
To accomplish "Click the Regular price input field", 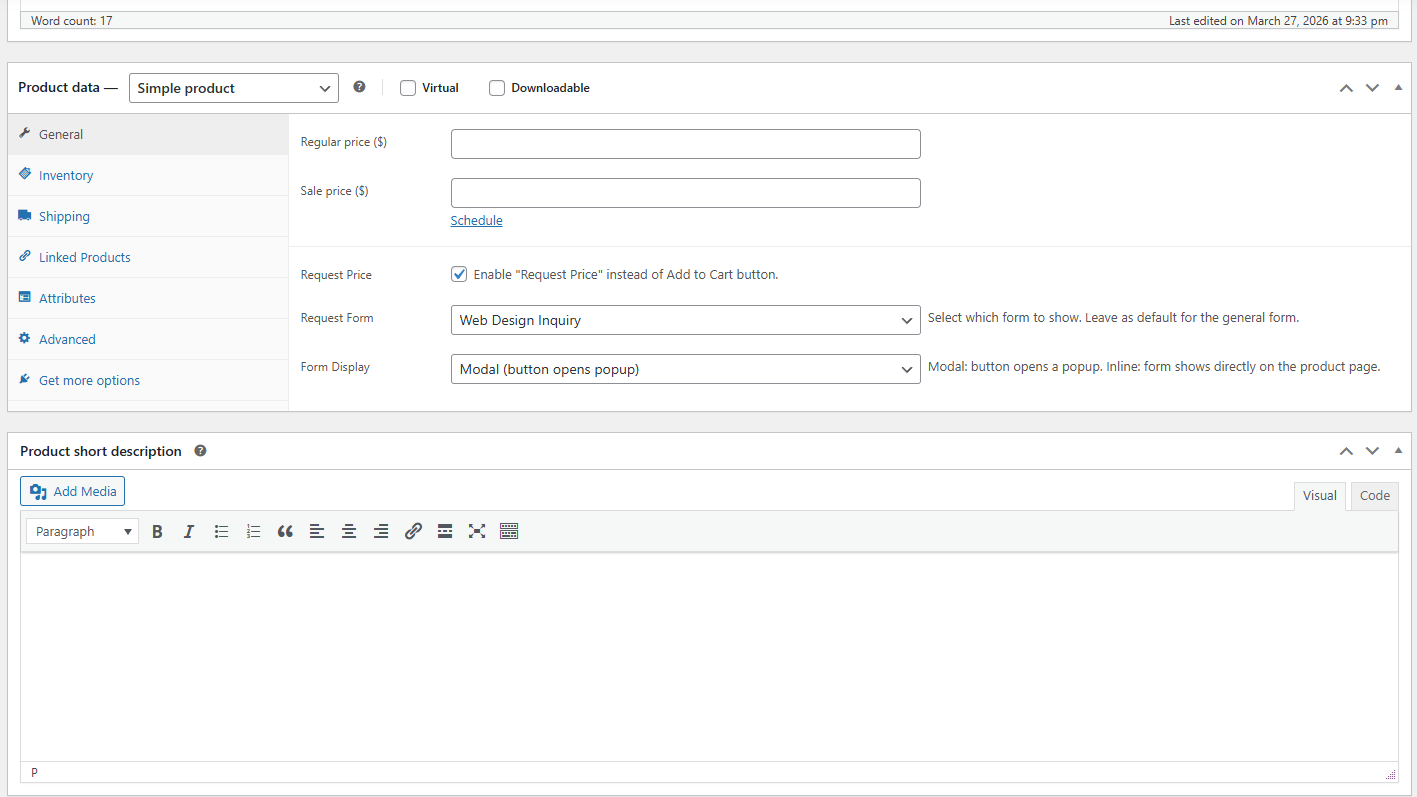I will [685, 144].
